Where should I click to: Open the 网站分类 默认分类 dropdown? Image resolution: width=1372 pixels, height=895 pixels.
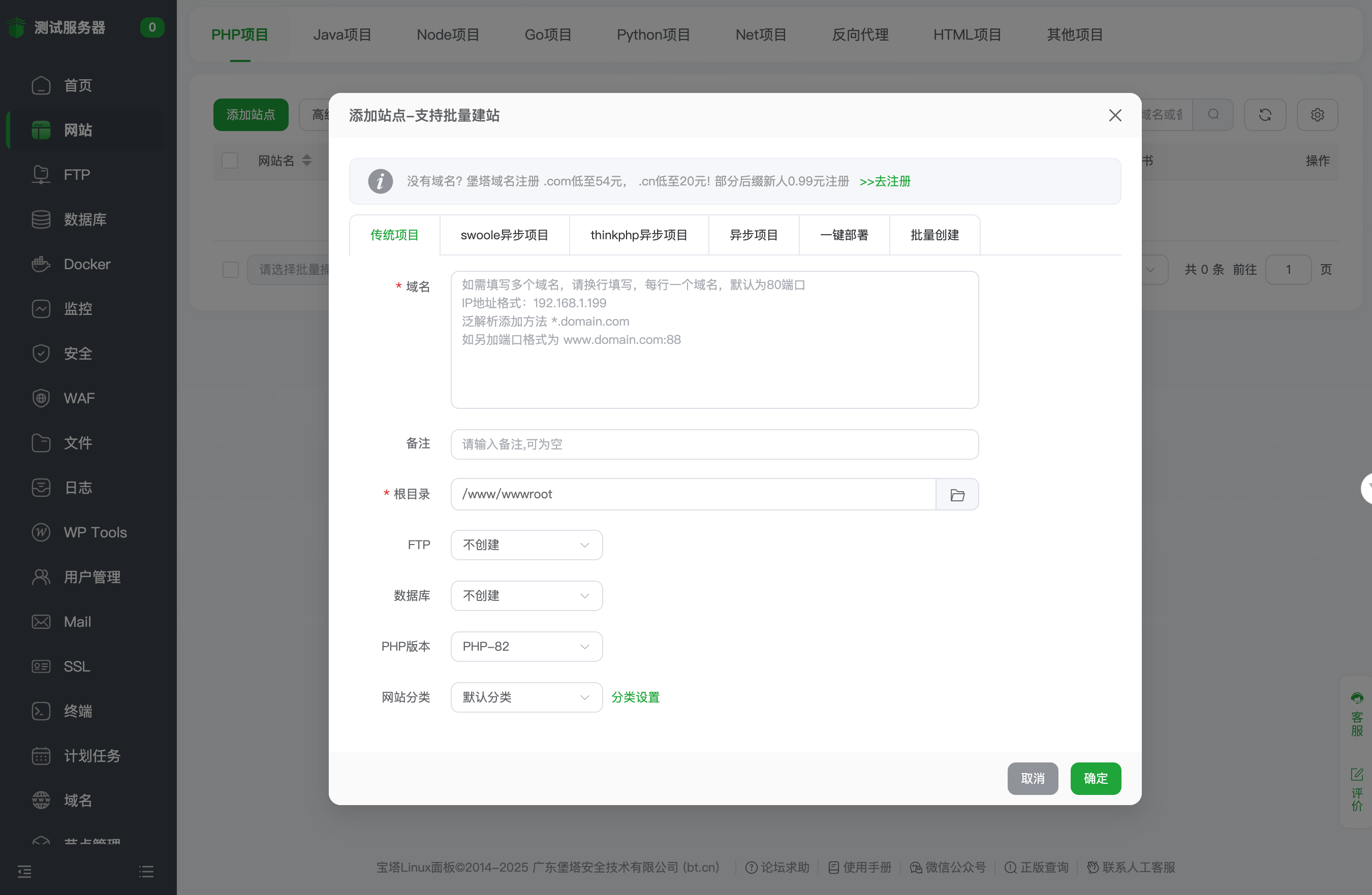point(526,697)
